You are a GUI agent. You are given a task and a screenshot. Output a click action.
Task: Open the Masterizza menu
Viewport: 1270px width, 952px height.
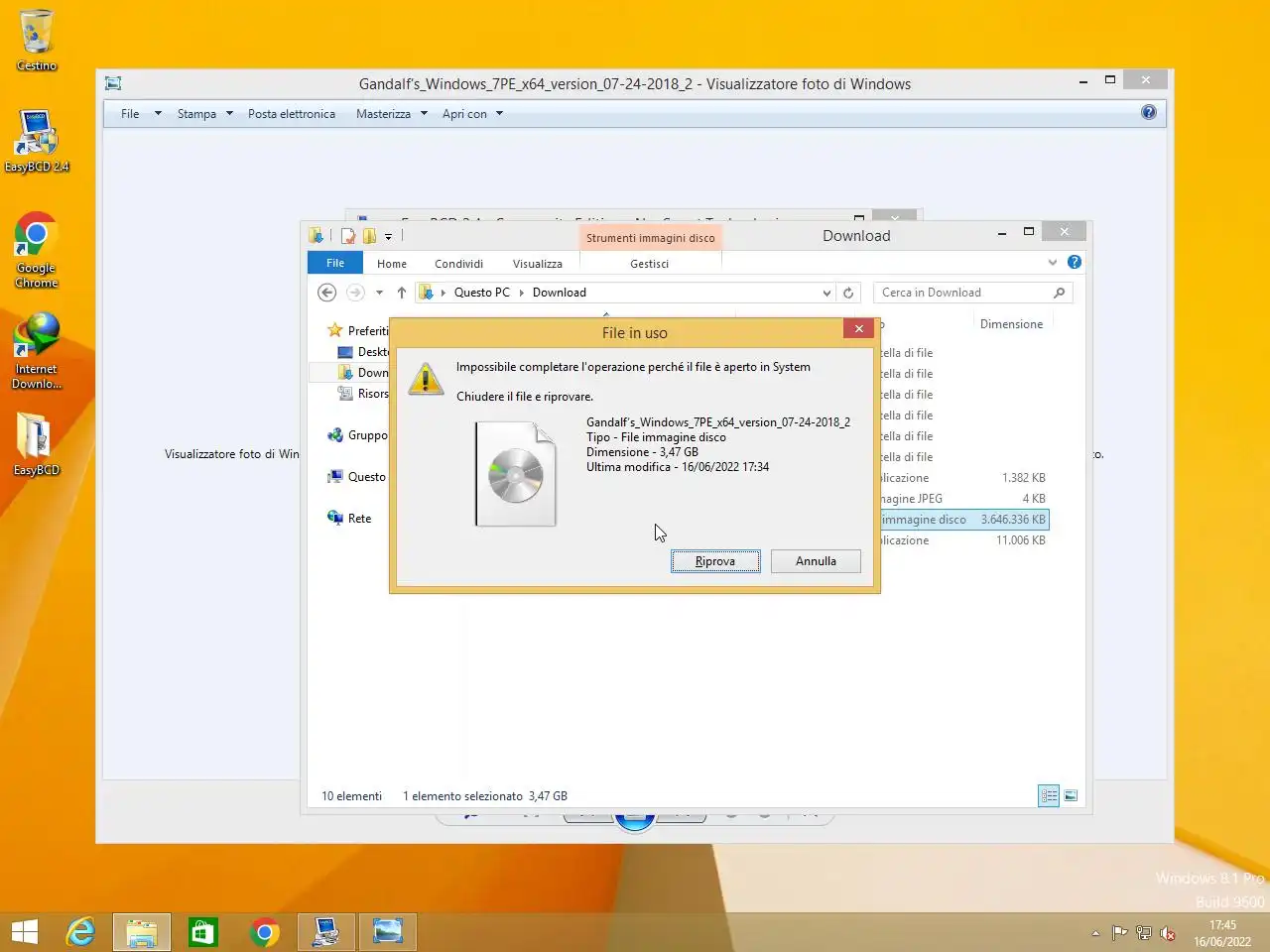coord(392,114)
